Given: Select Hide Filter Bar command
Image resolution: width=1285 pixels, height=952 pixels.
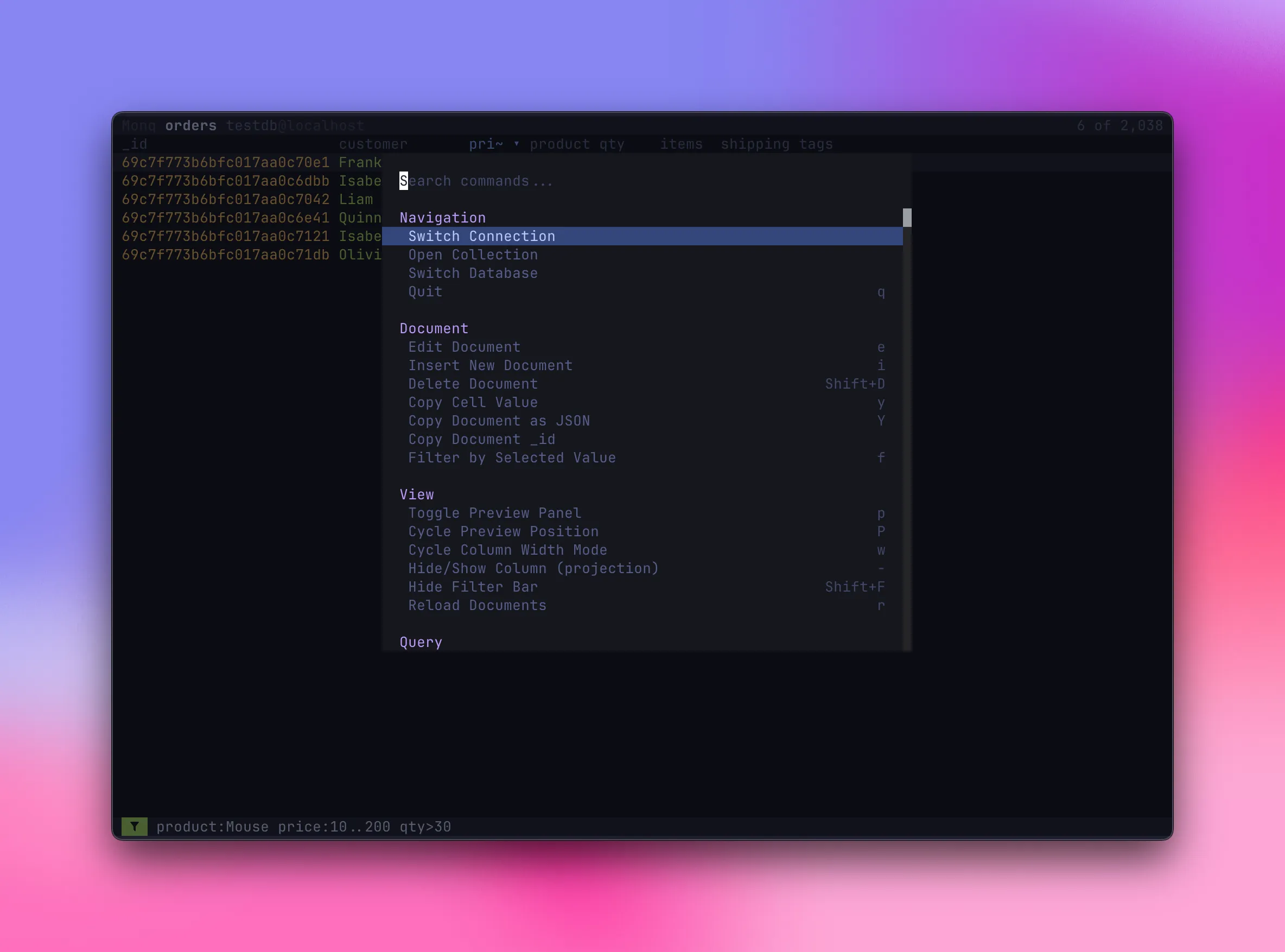Looking at the screenshot, I should click(642, 587).
